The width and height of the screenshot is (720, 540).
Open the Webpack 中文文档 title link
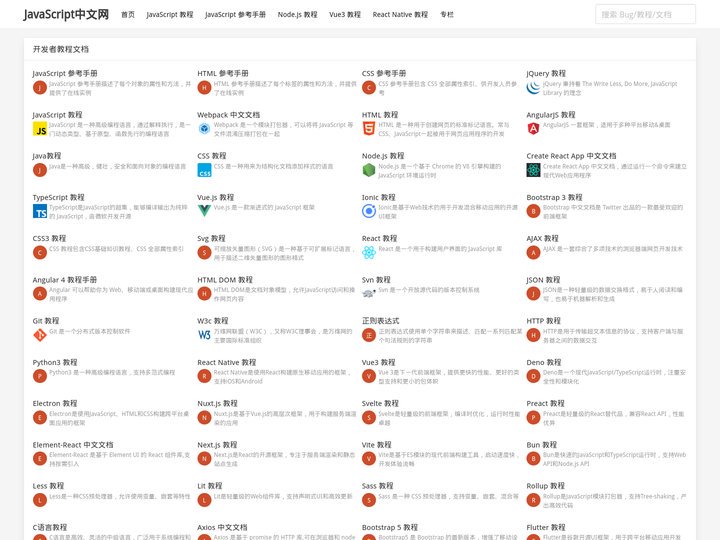(229, 115)
